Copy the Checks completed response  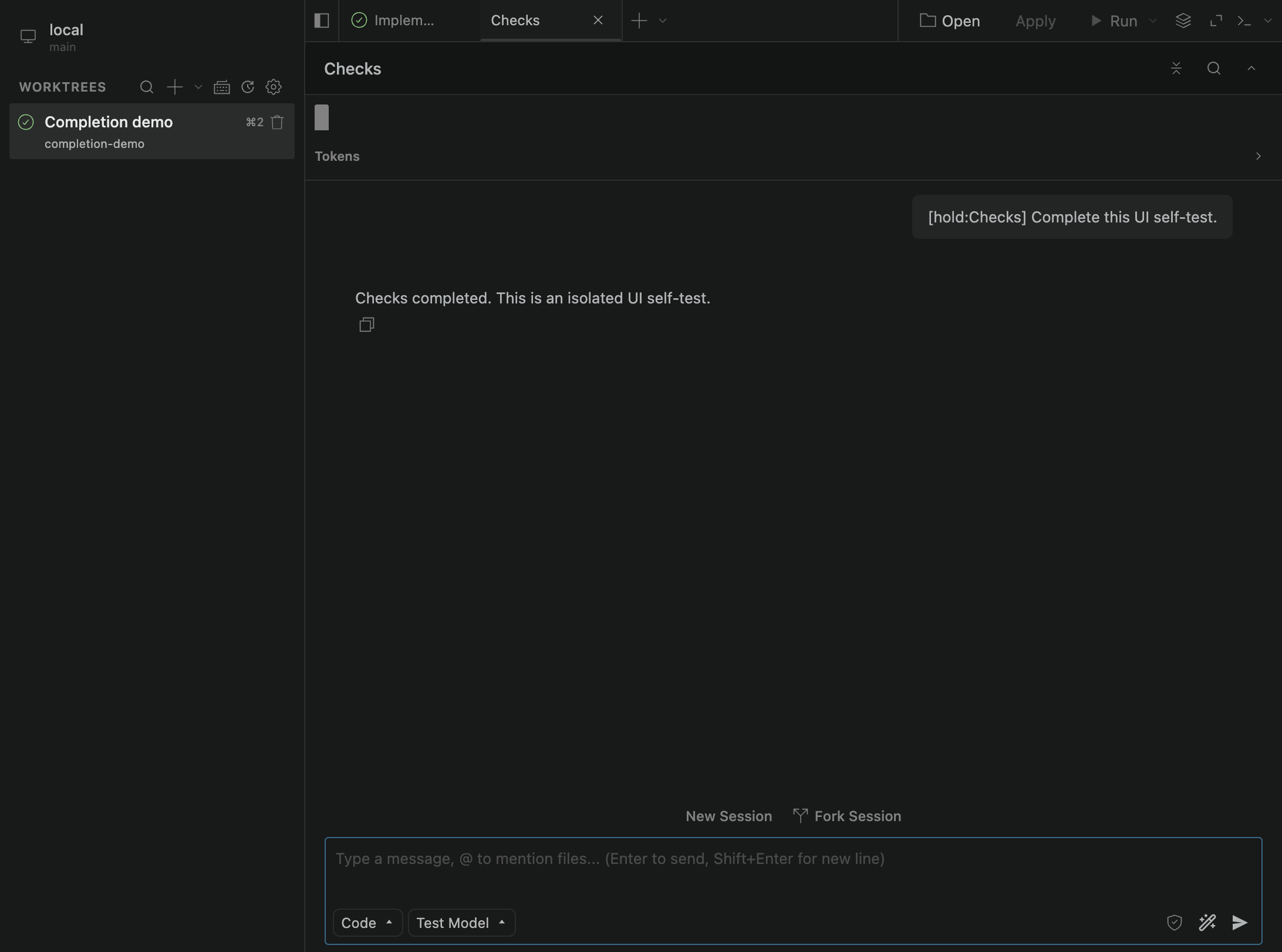[x=367, y=325]
